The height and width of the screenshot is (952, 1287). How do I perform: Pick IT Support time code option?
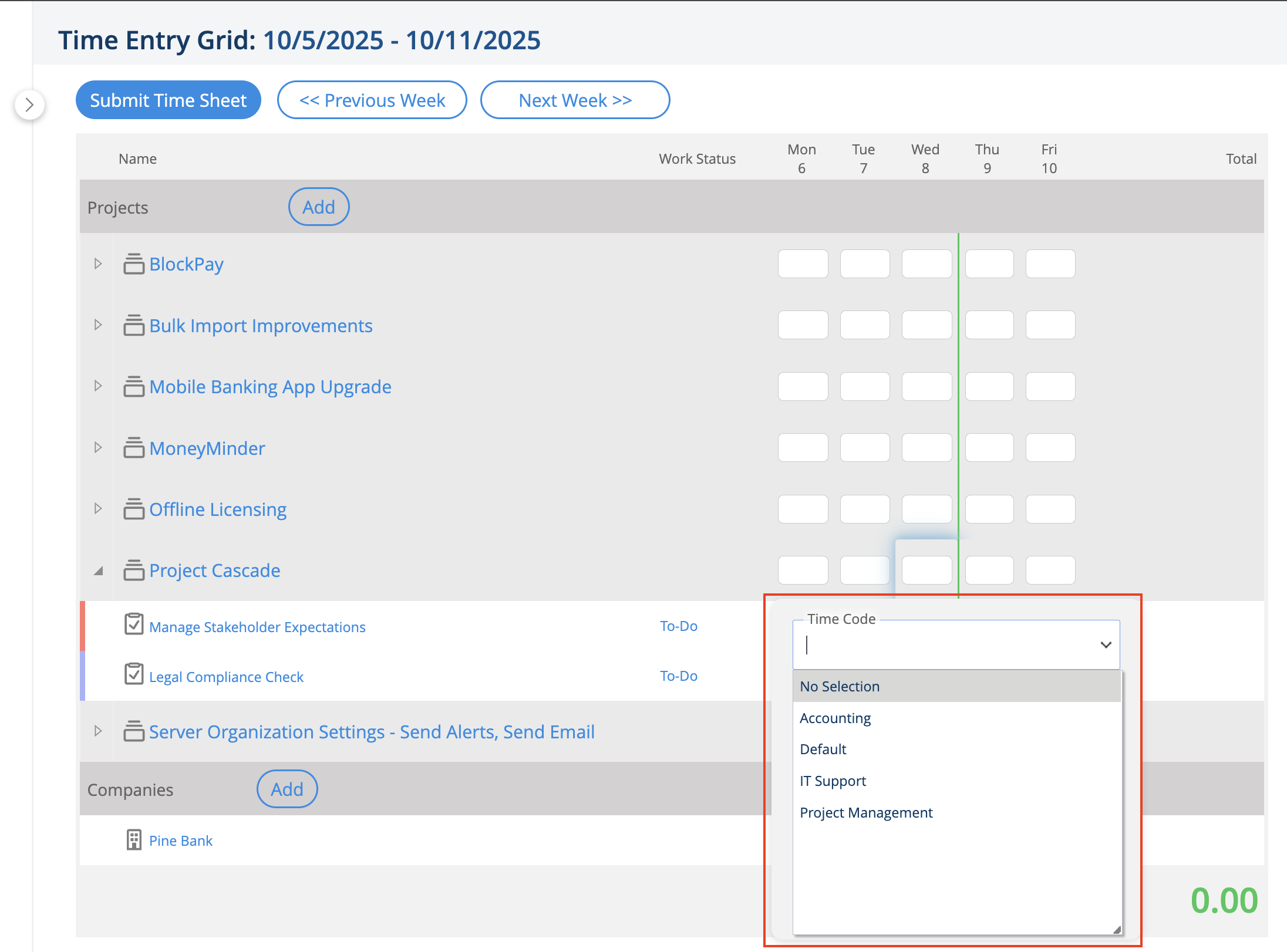coord(833,781)
